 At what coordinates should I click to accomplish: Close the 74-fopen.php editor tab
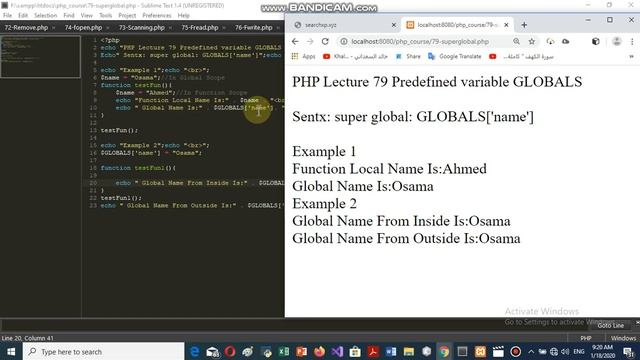pos(108,28)
